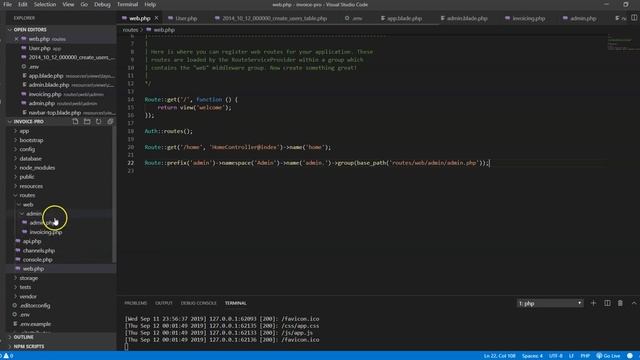Split the editor to the right

point(634,18)
